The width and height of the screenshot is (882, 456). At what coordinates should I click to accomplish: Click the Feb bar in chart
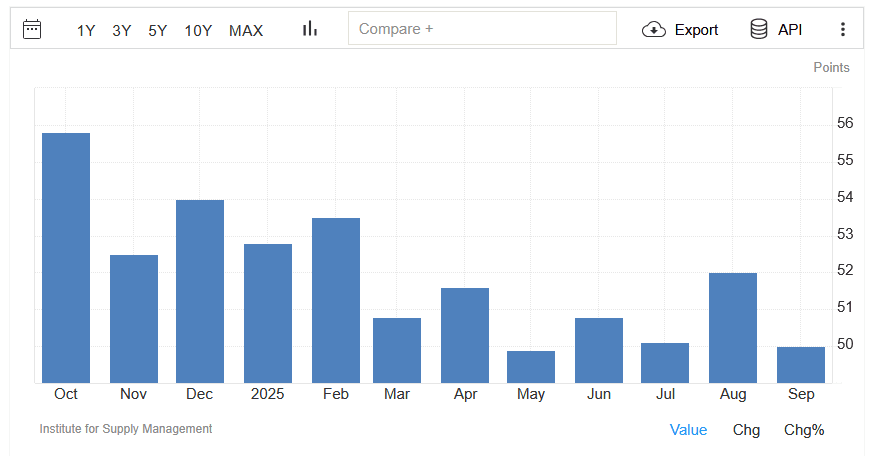click(x=336, y=301)
